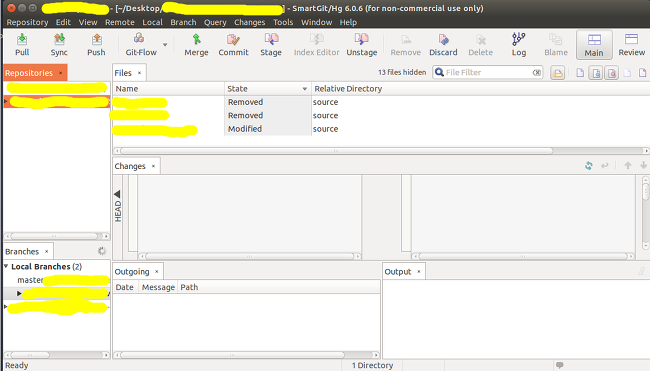Click the Merge toolbar icon
Viewport: 650px width, 371px height.
196,44
